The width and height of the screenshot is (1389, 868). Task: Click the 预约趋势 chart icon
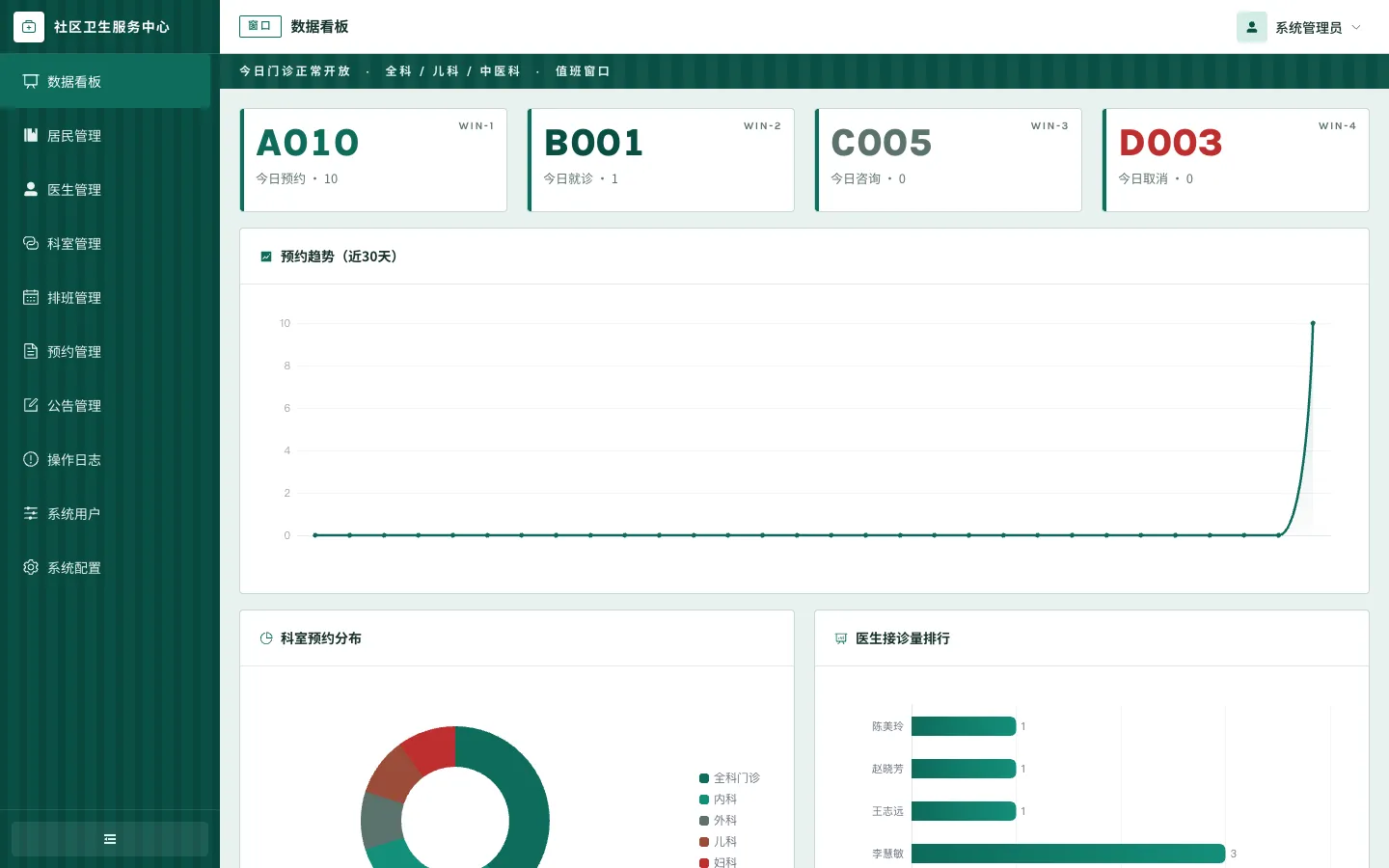click(x=266, y=257)
